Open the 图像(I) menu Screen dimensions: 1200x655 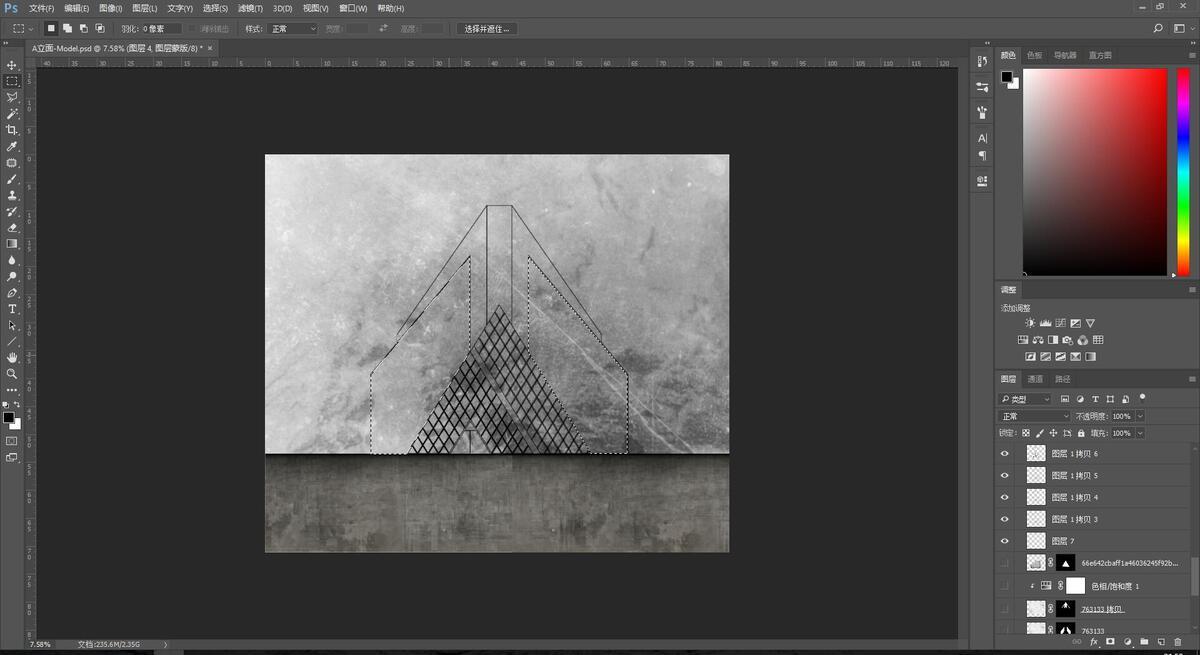(x=110, y=8)
